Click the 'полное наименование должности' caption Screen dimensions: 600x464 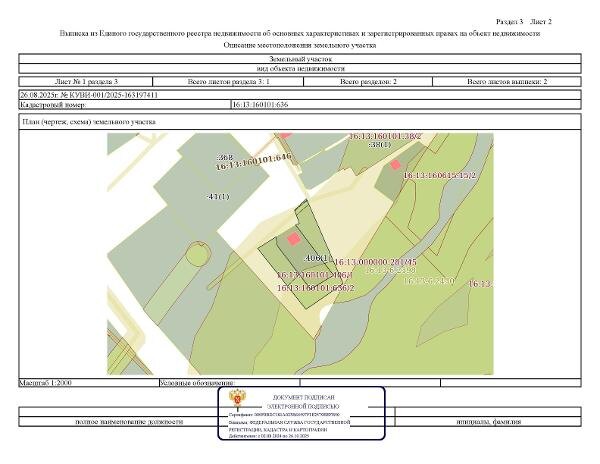[129, 422]
